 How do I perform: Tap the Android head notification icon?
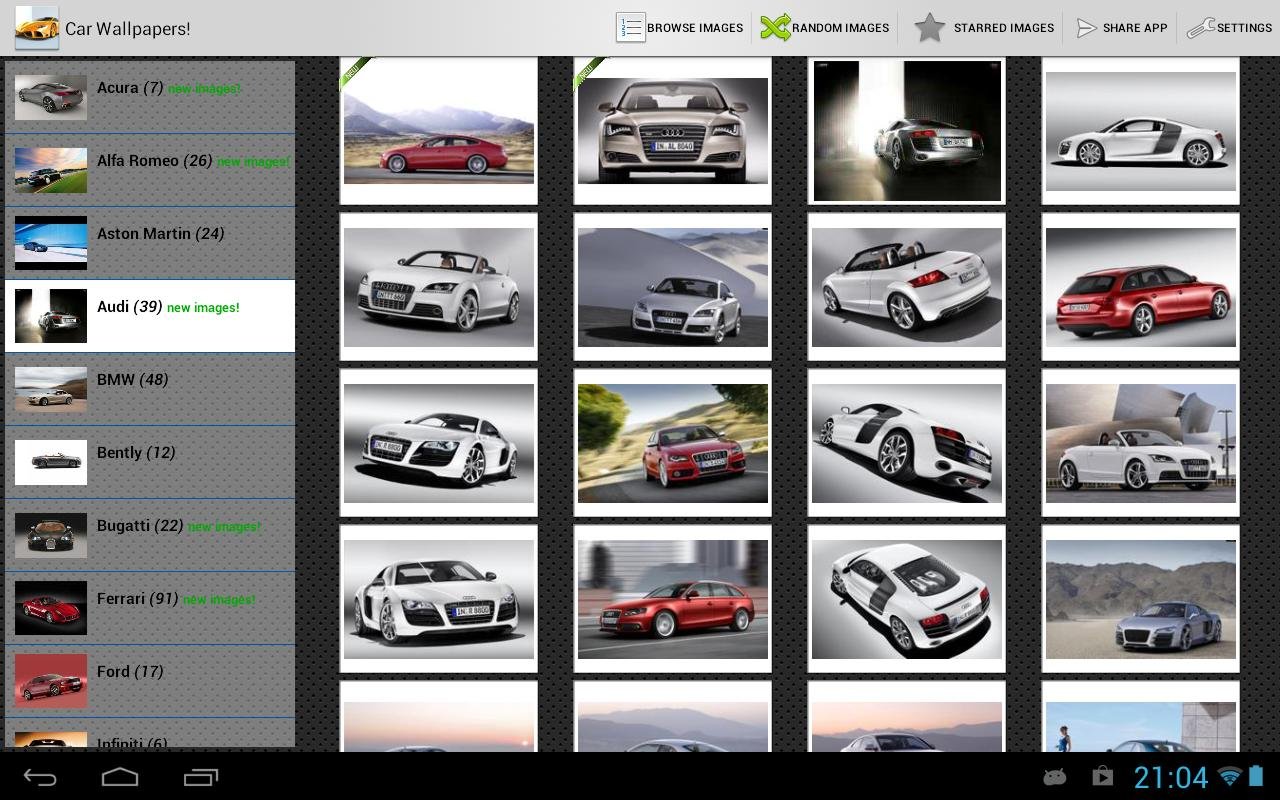tap(1054, 777)
